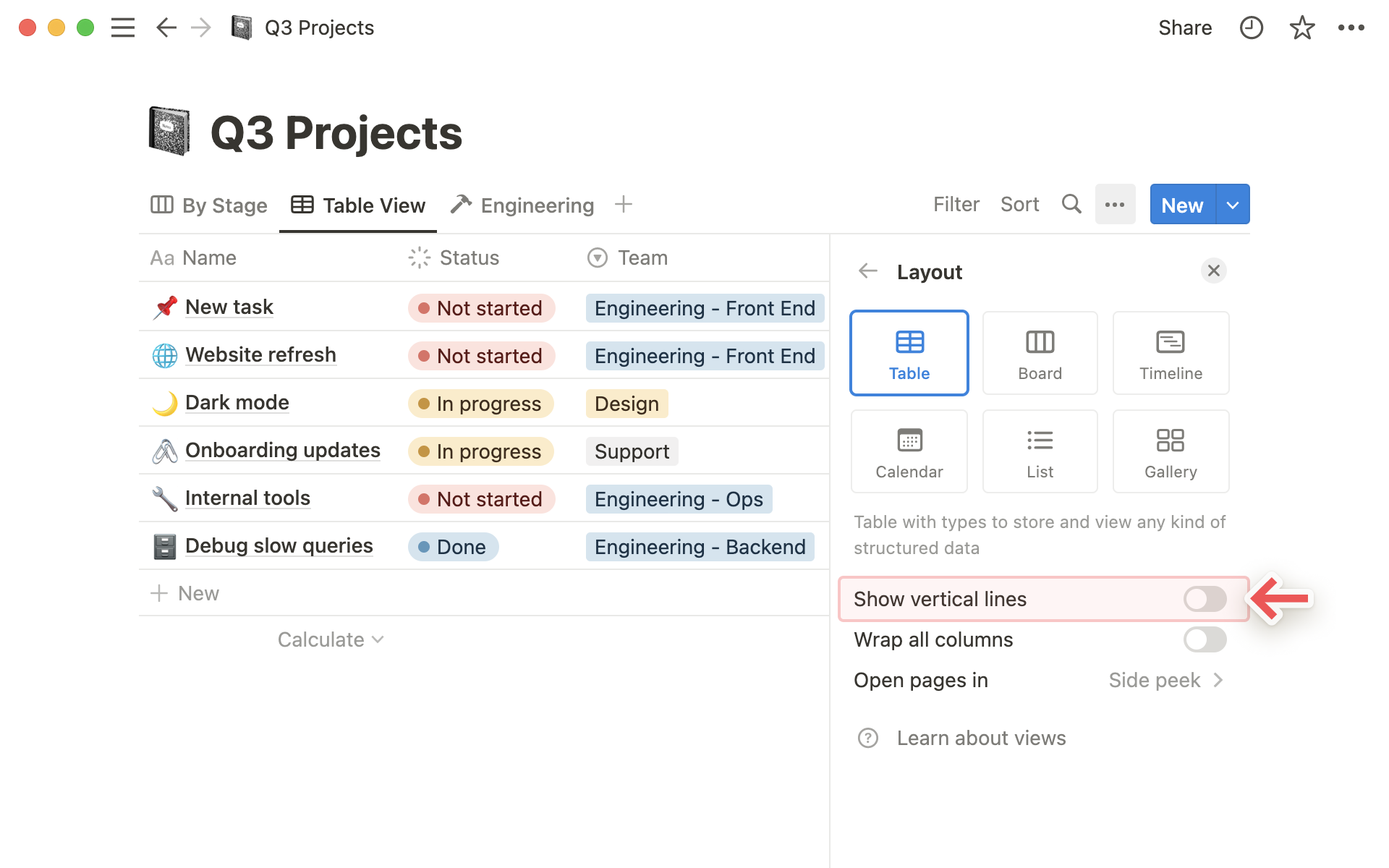Enable Show vertical lines toggle
The width and height of the screenshot is (1389, 868).
click(x=1205, y=599)
